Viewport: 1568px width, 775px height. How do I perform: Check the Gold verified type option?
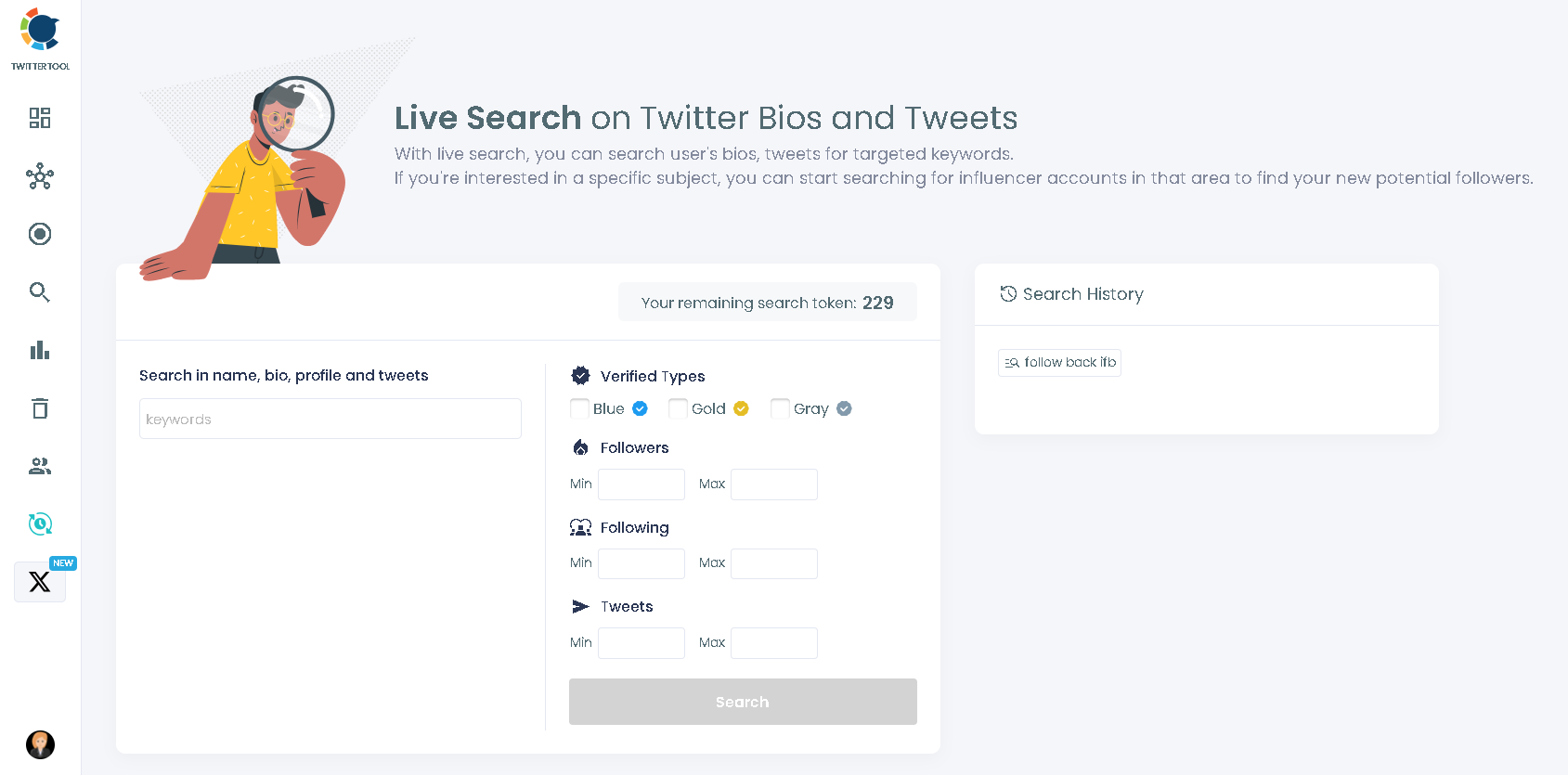[x=678, y=408]
